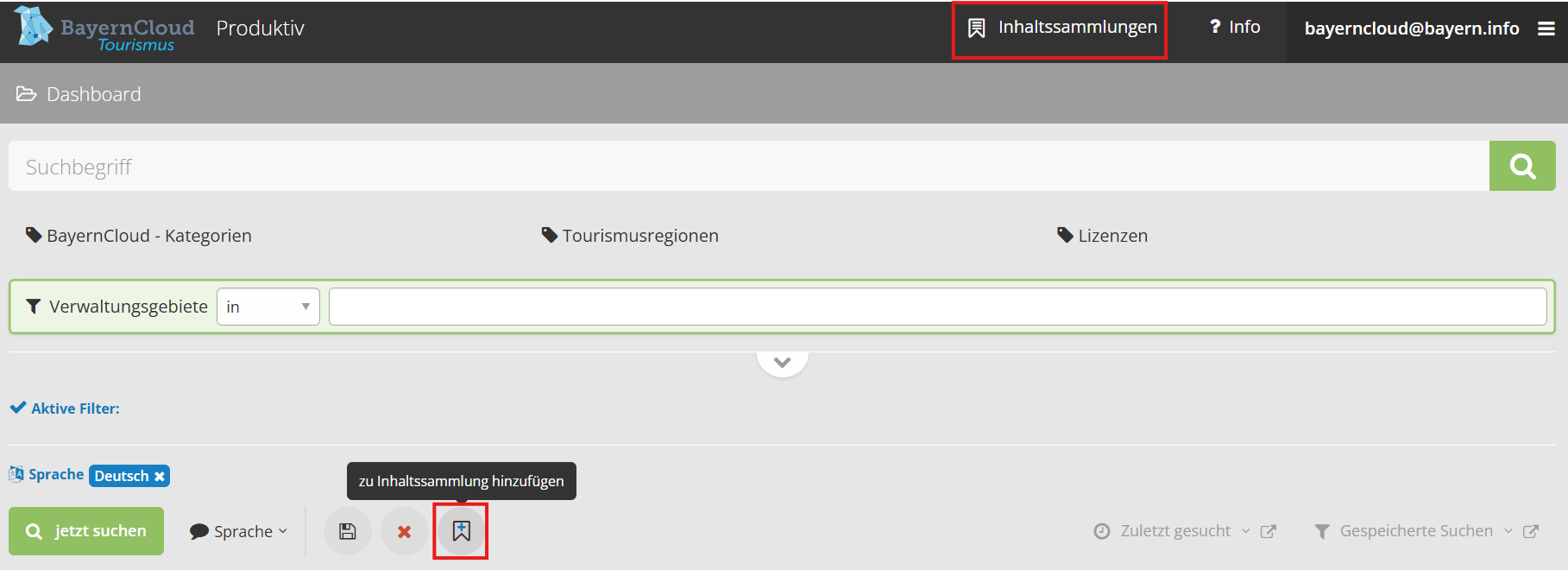
Task: Click the red X reset filters icon
Action: pyautogui.click(x=404, y=531)
